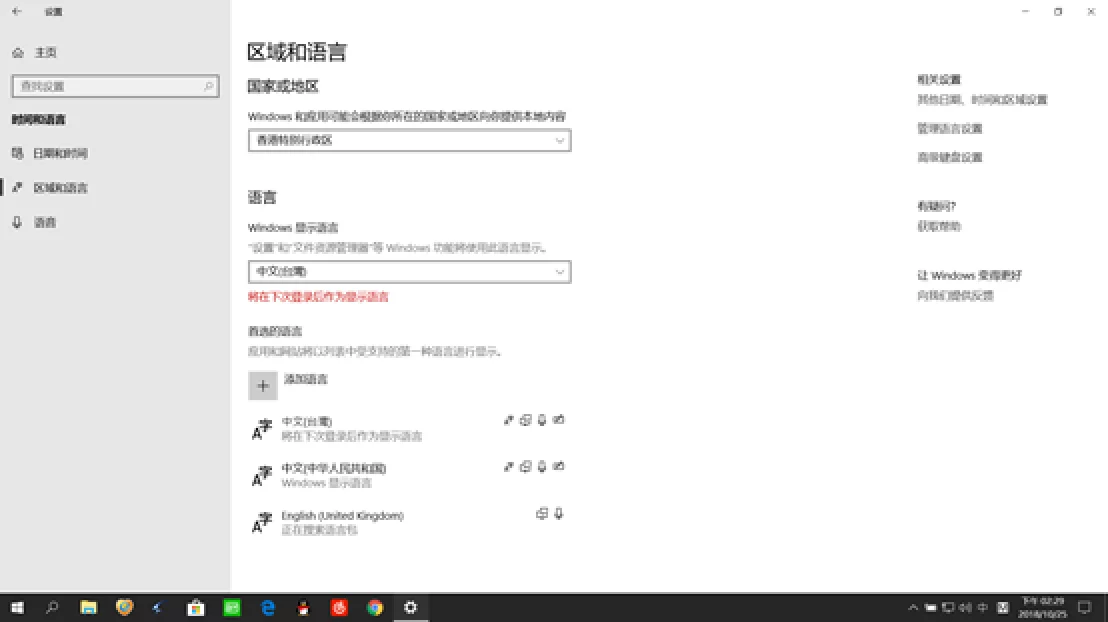Open the 管理语言设置 link
The height and width of the screenshot is (622, 1108).
pyautogui.click(x=950, y=129)
